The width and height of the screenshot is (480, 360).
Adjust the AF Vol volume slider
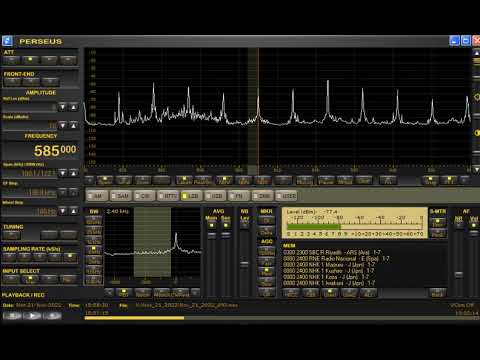point(473,233)
